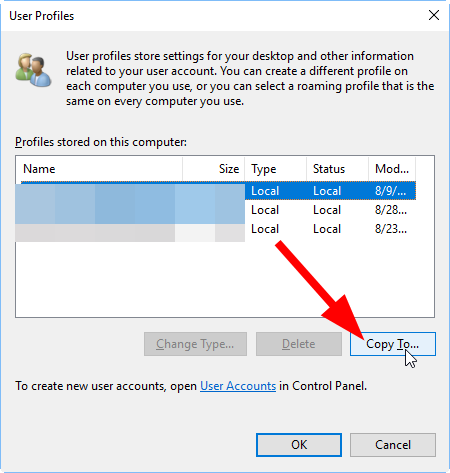This screenshot has height=473, width=450.
Task: Click the blurred name in the gray row
Action: coord(130,233)
